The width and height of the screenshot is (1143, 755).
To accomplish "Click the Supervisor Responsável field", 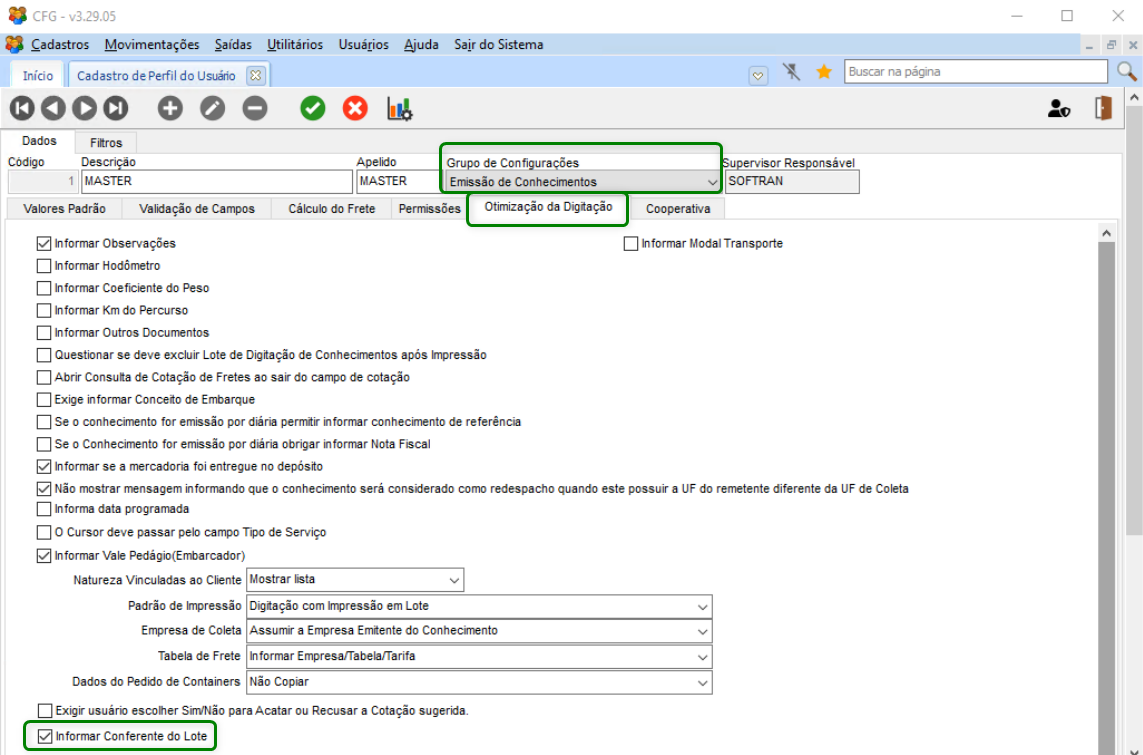I will [x=792, y=181].
